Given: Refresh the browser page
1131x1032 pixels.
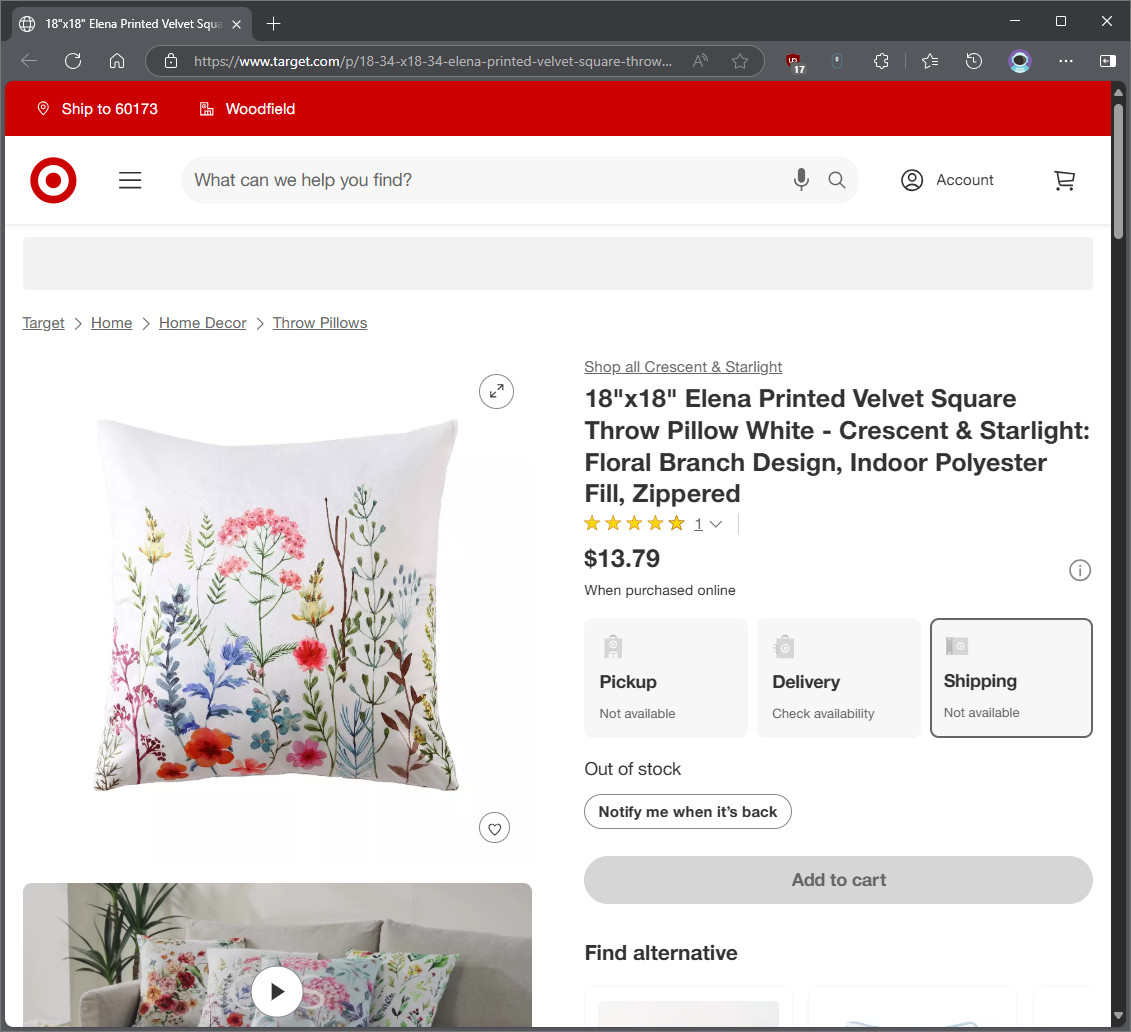Looking at the screenshot, I should pos(73,61).
